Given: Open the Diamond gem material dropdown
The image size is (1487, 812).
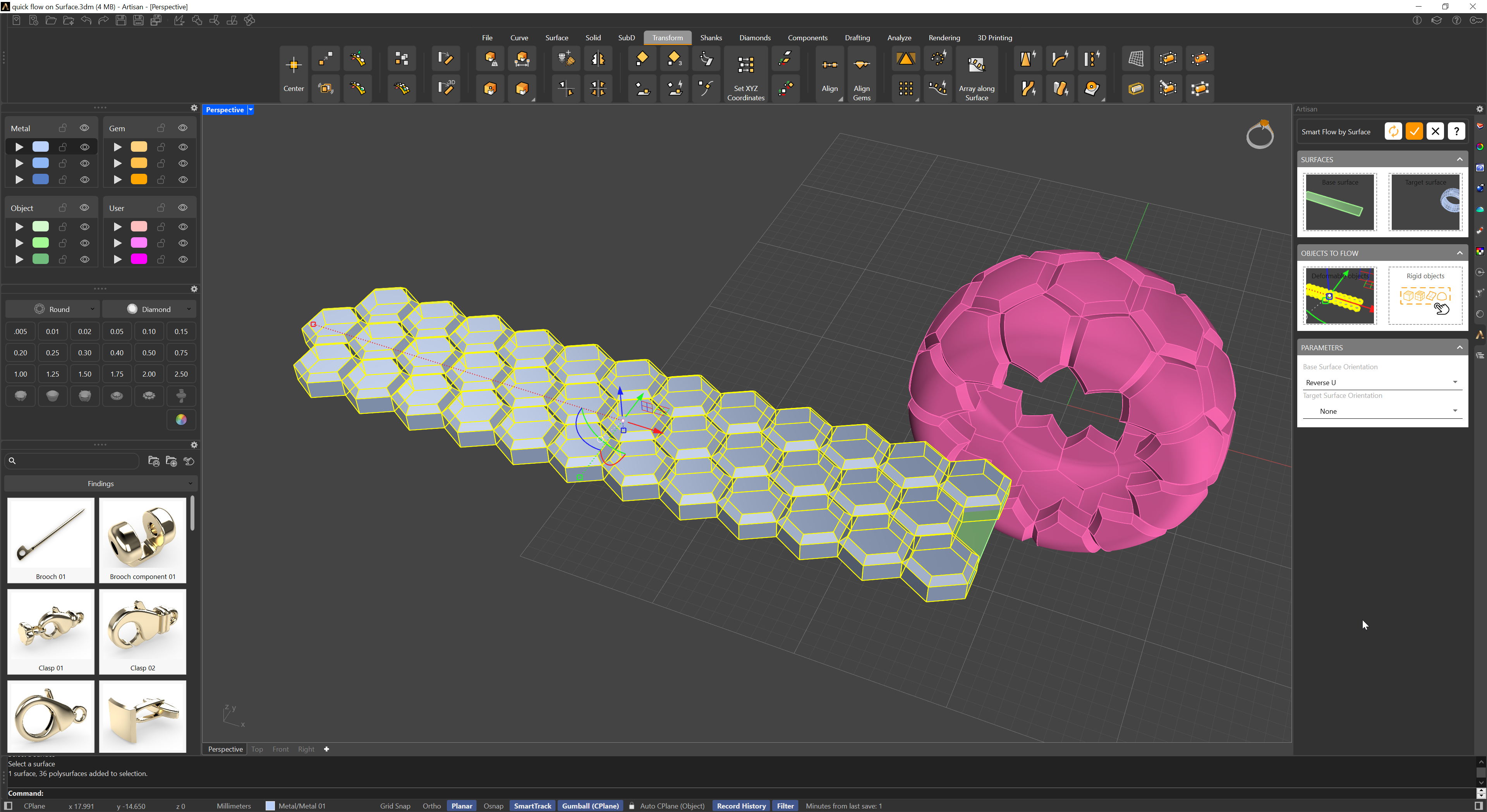Looking at the screenshot, I should (x=149, y=309).
